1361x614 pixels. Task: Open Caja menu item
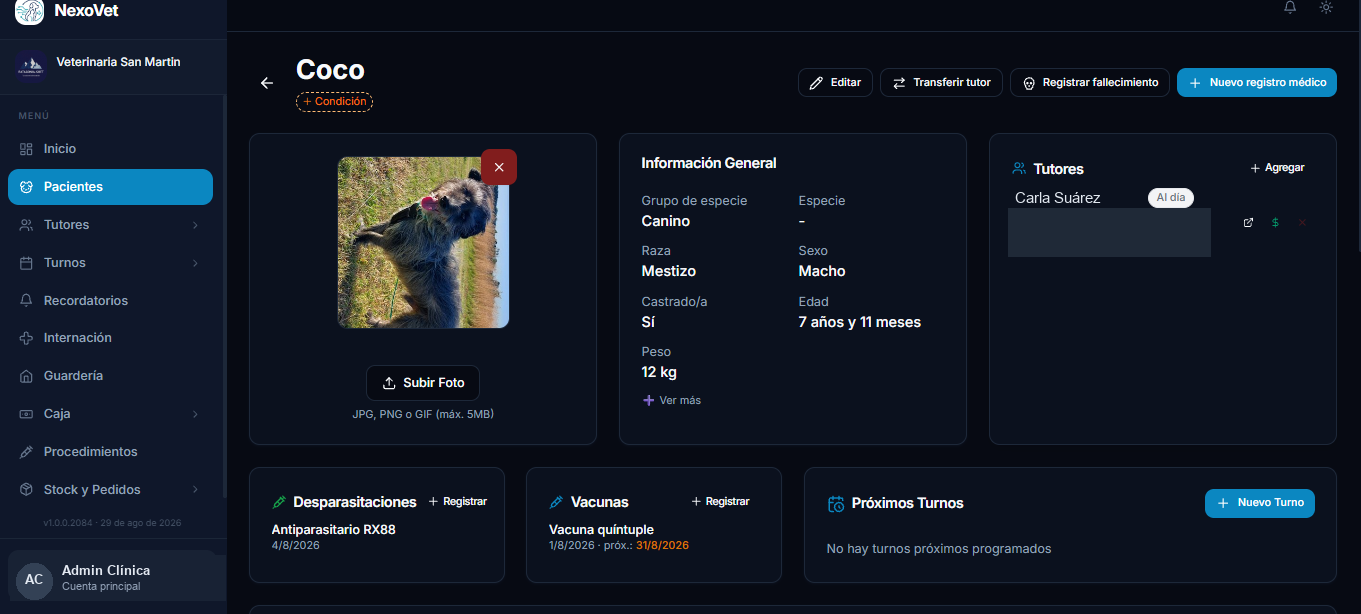110,414
